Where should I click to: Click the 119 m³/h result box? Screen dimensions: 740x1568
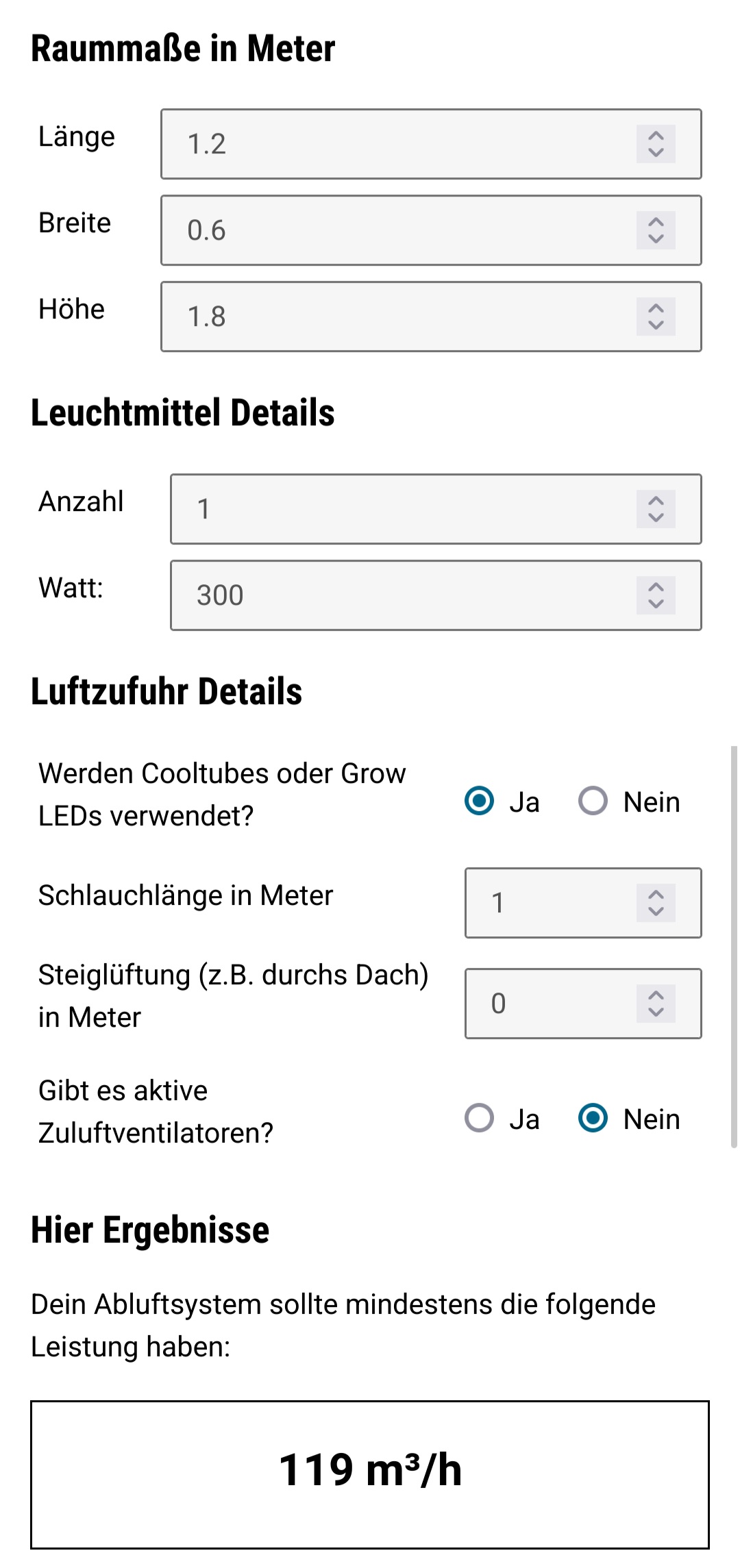[x=370, y=1474]
